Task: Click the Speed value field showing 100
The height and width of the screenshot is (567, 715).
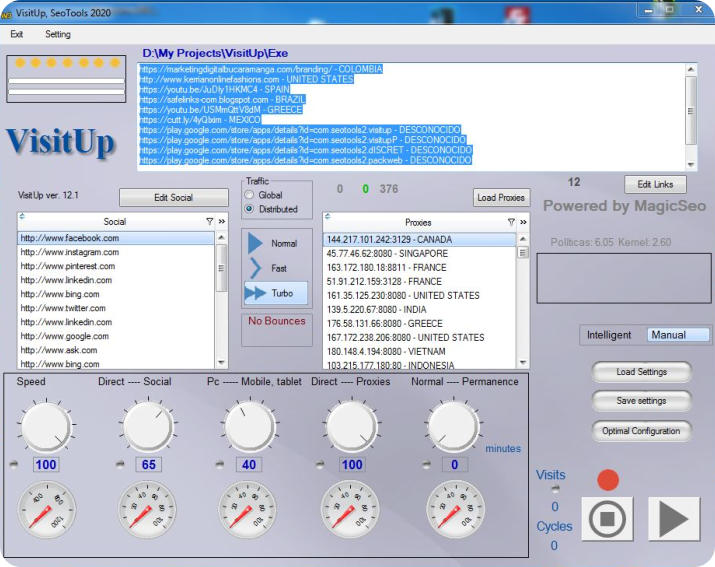Action: click(x=46, y=464)
